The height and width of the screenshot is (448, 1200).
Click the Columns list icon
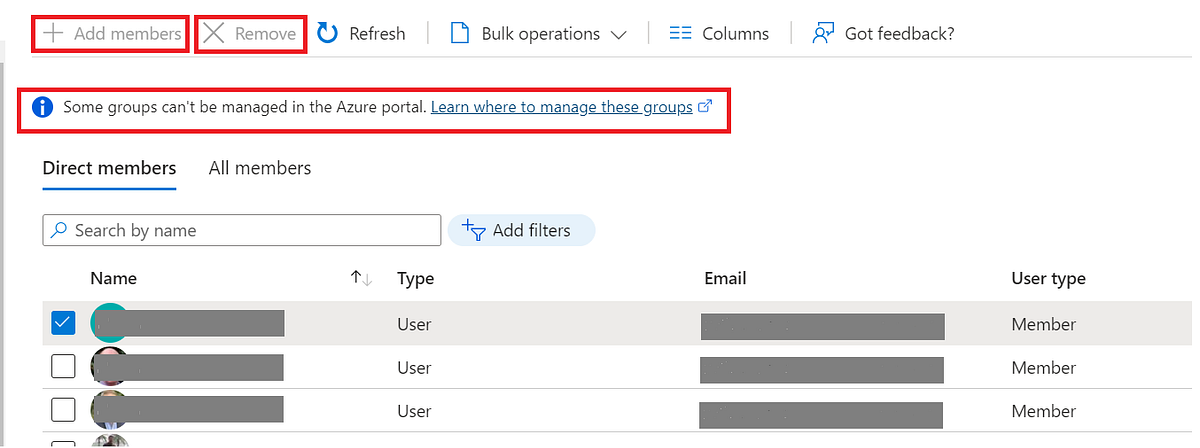[x=681, y=34]
